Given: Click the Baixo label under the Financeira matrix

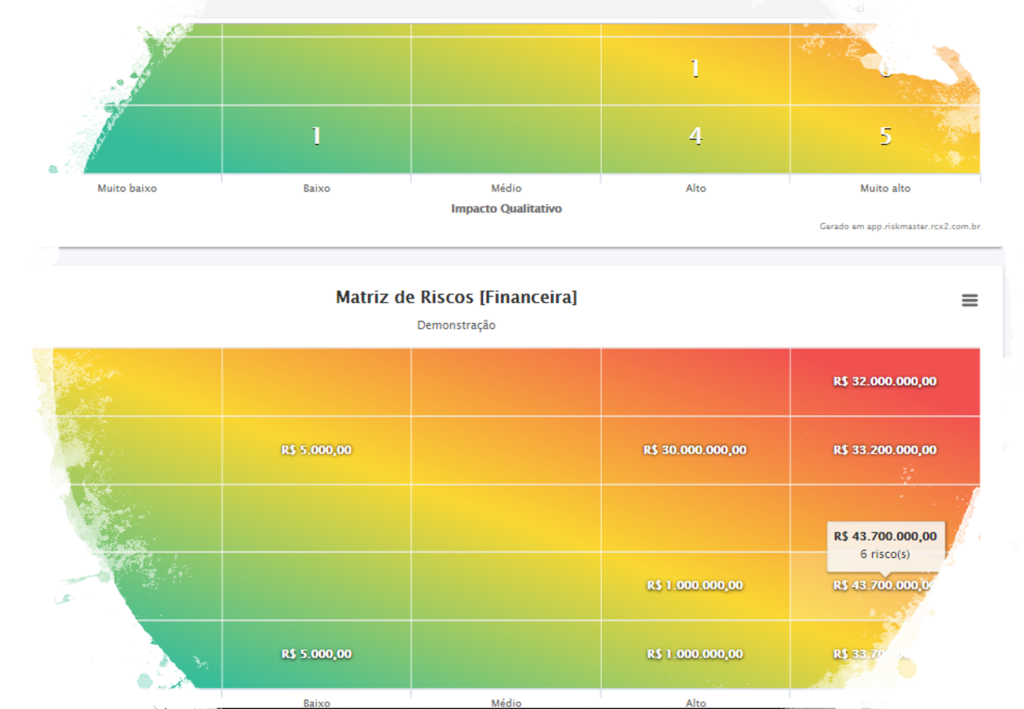Looking at the screenshot, I should pyautogui.click(x=317, y=703).
